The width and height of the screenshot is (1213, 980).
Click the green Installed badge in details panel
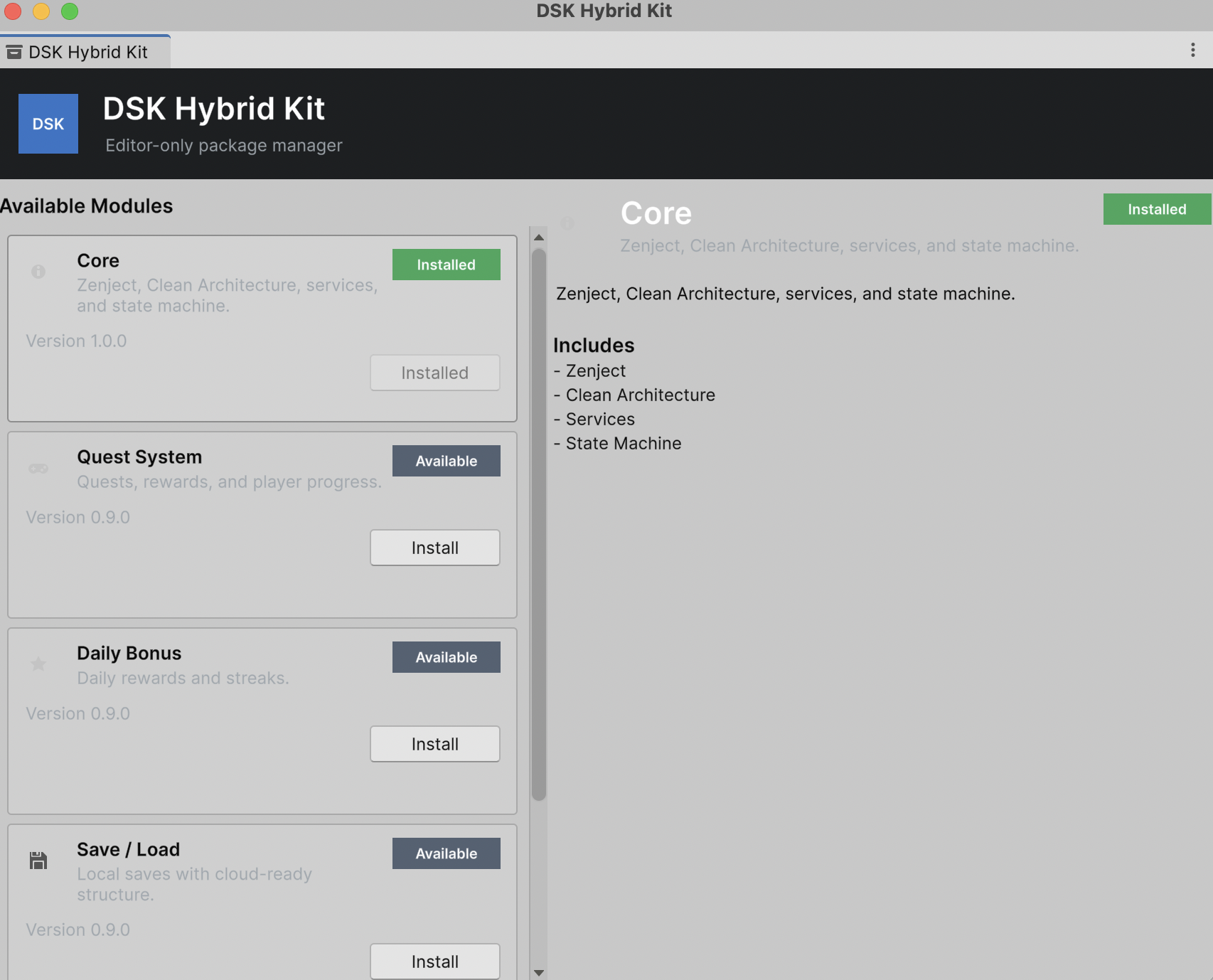point(1158,209)
